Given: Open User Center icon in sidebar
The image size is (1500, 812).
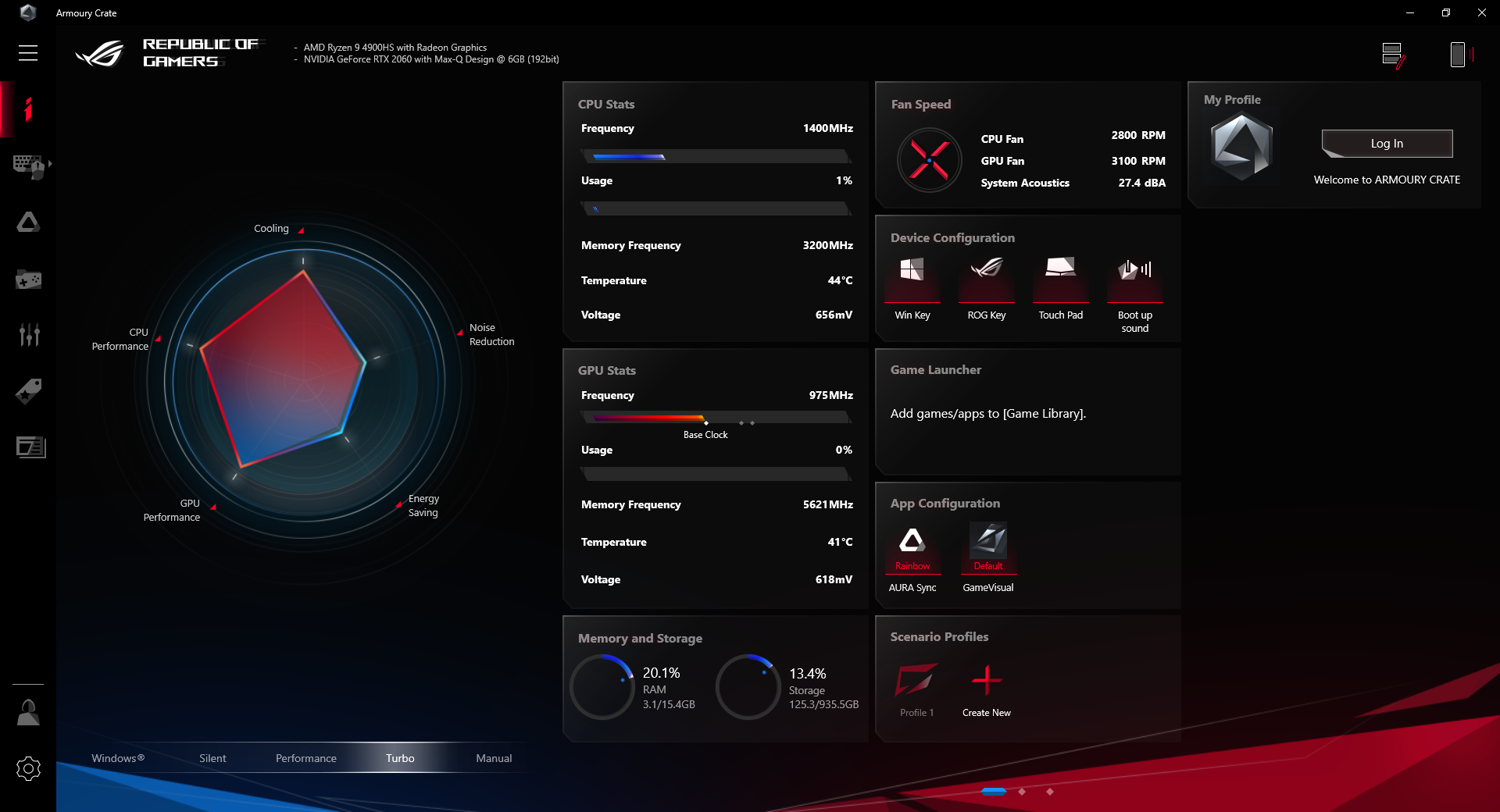Looking at the screenshot, I should pos(28,712).
